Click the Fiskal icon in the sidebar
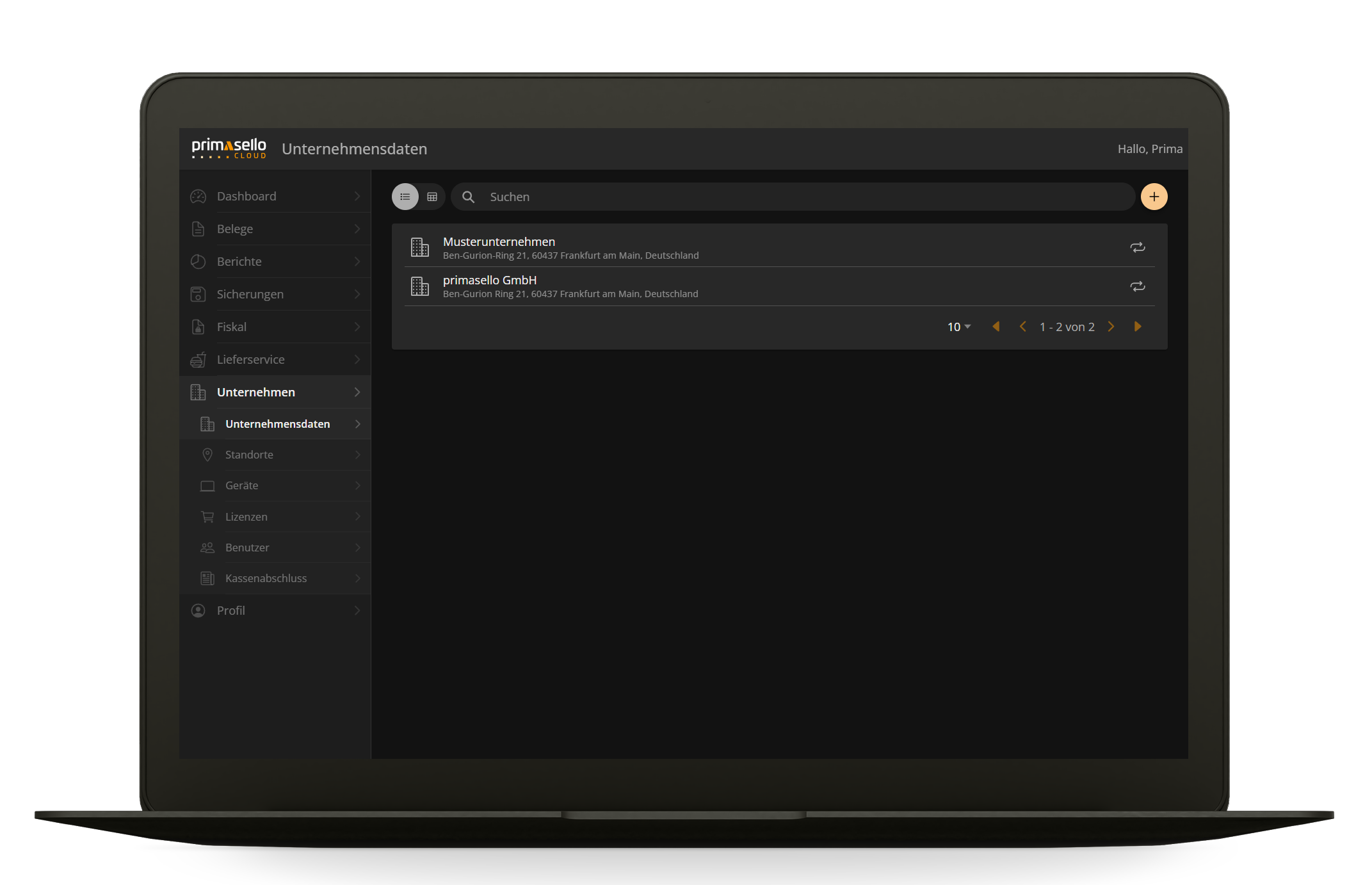This screenshot has height=885, width=1372. tap(198, 327)
